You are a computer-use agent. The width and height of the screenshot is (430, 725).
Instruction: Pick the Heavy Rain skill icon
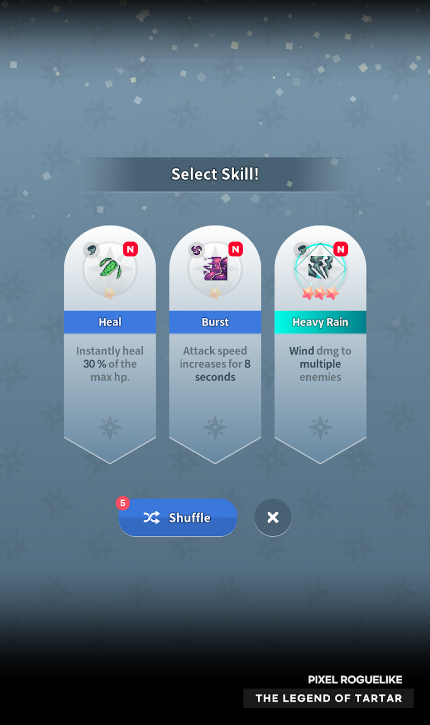click(320, 268)
